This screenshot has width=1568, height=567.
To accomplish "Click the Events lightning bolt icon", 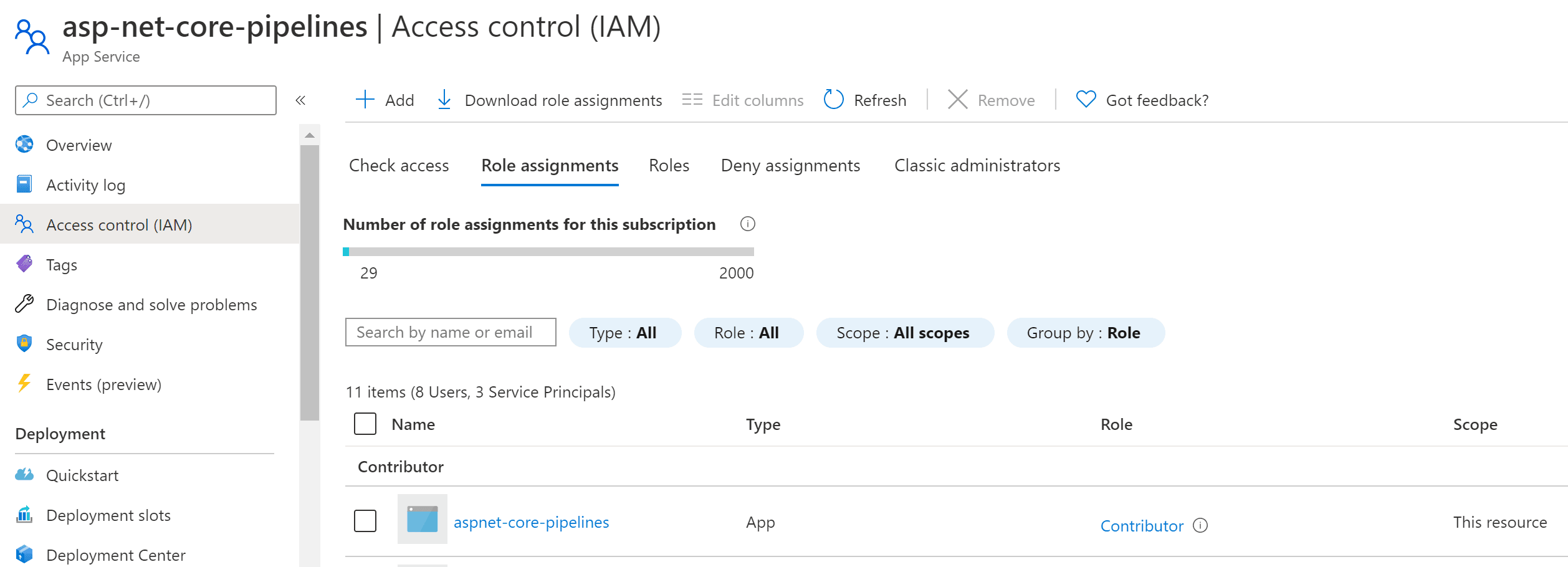I will click(x=24, y=384).
